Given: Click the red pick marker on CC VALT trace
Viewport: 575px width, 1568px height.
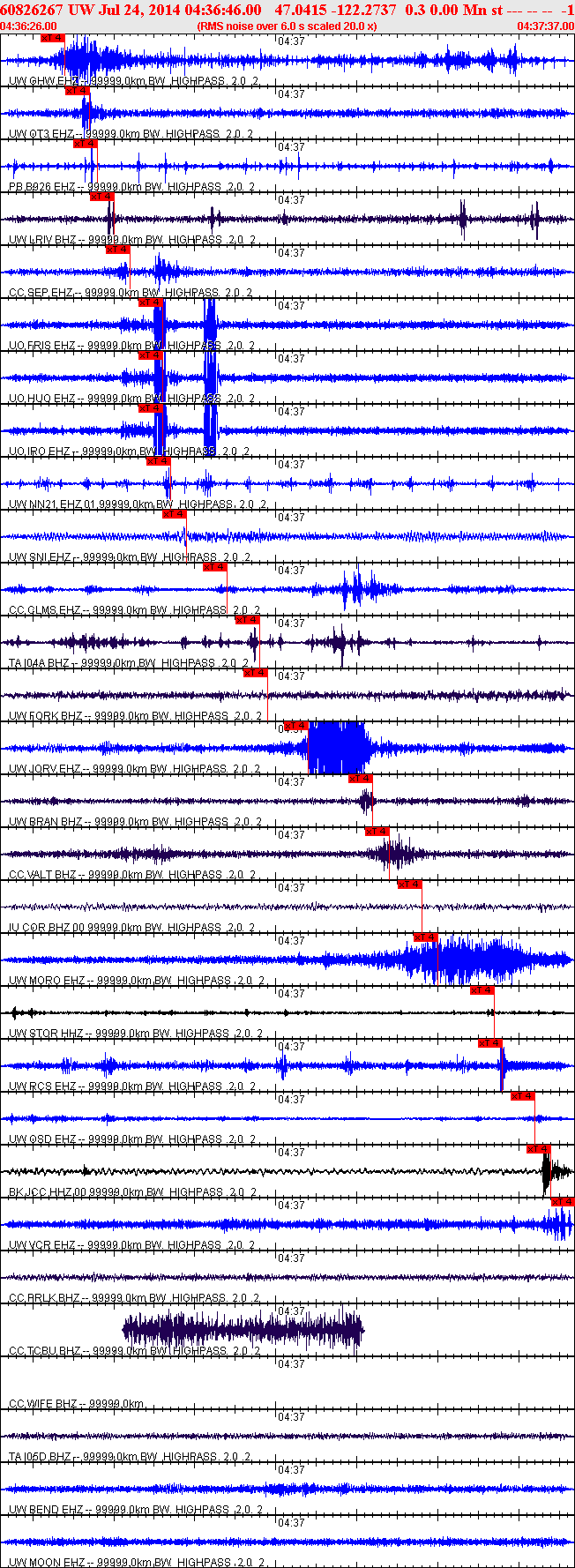Looking at the screenshot, I should (x=377, y=832).
